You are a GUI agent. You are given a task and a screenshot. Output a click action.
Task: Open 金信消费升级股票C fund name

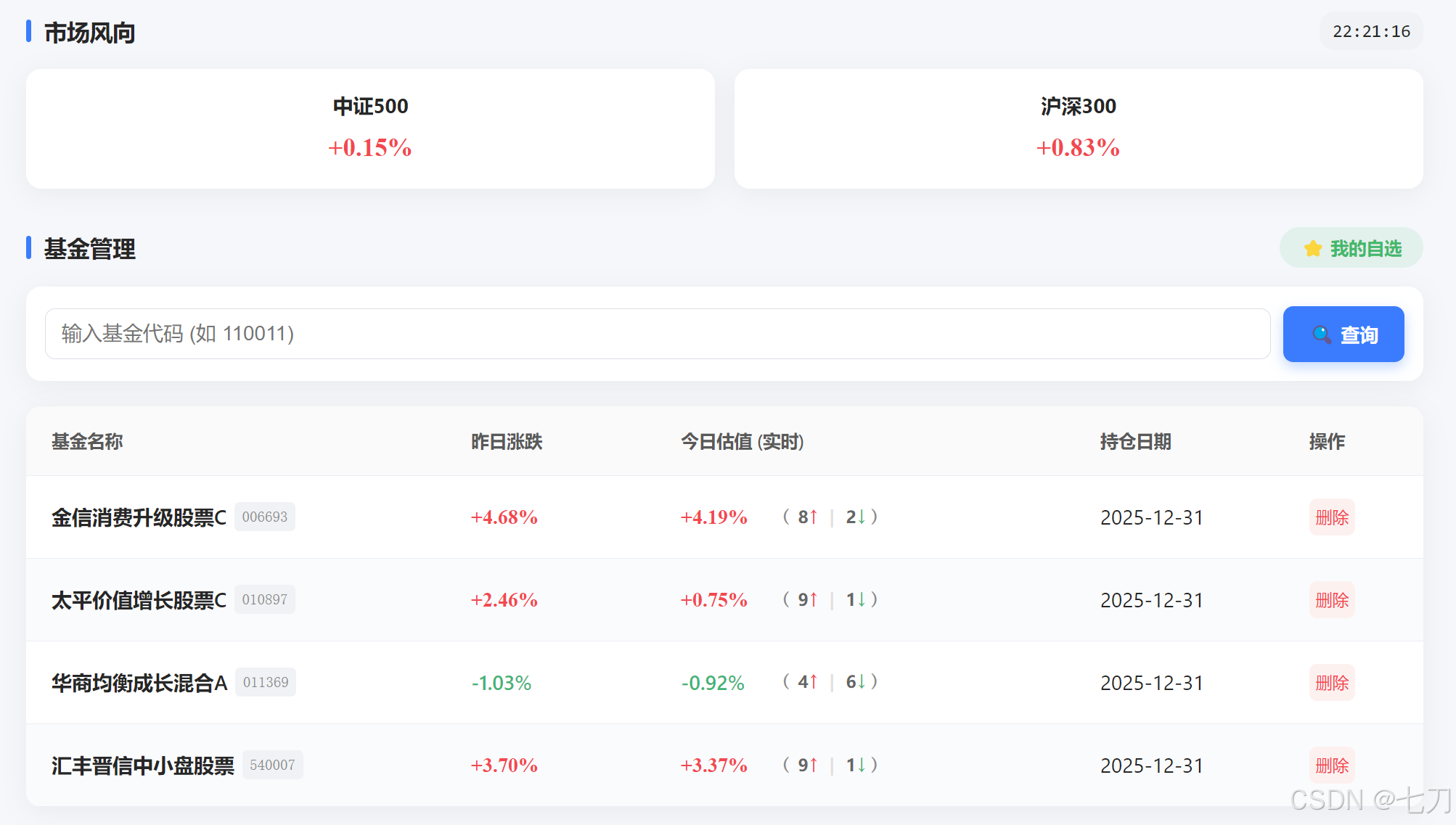point(139,517)
